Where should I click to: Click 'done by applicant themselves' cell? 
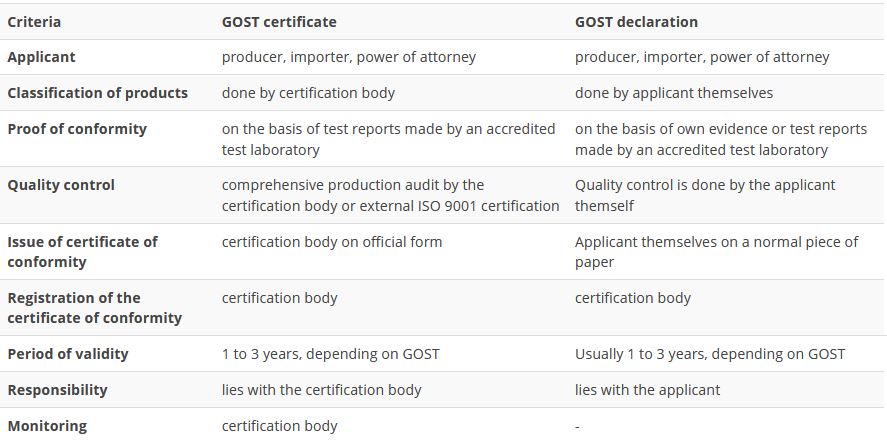coord(674,93)
